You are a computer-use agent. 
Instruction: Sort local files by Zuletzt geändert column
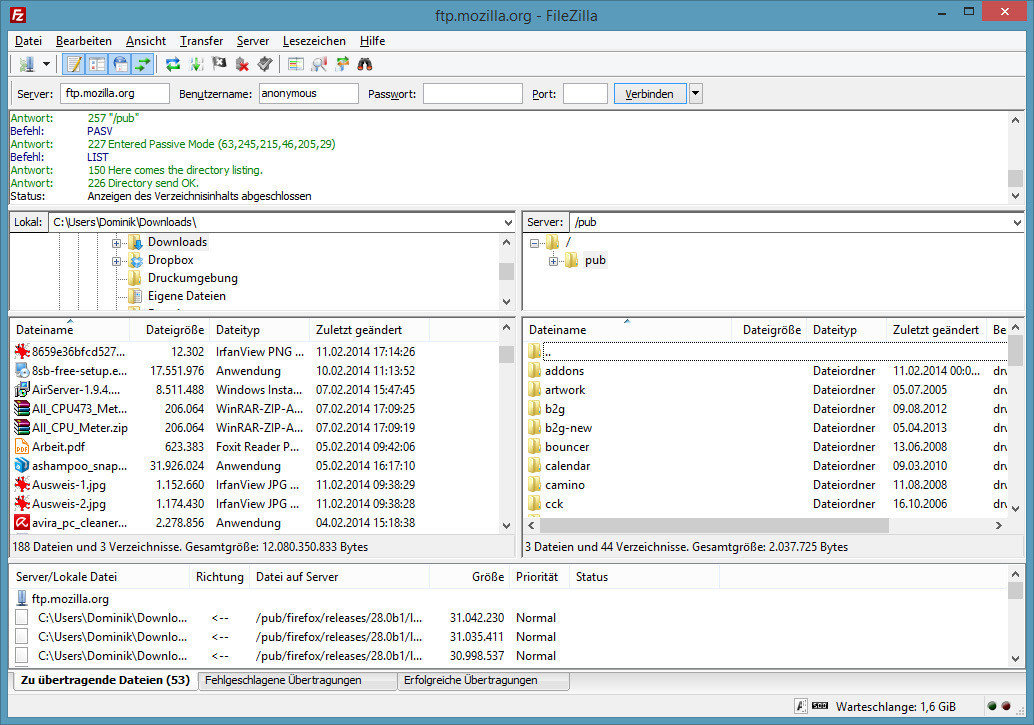click(x=369, y=330)
